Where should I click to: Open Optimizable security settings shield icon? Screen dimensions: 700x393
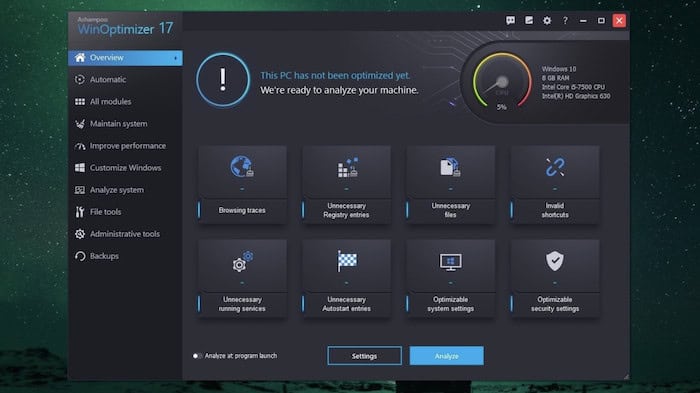[554, 261]
